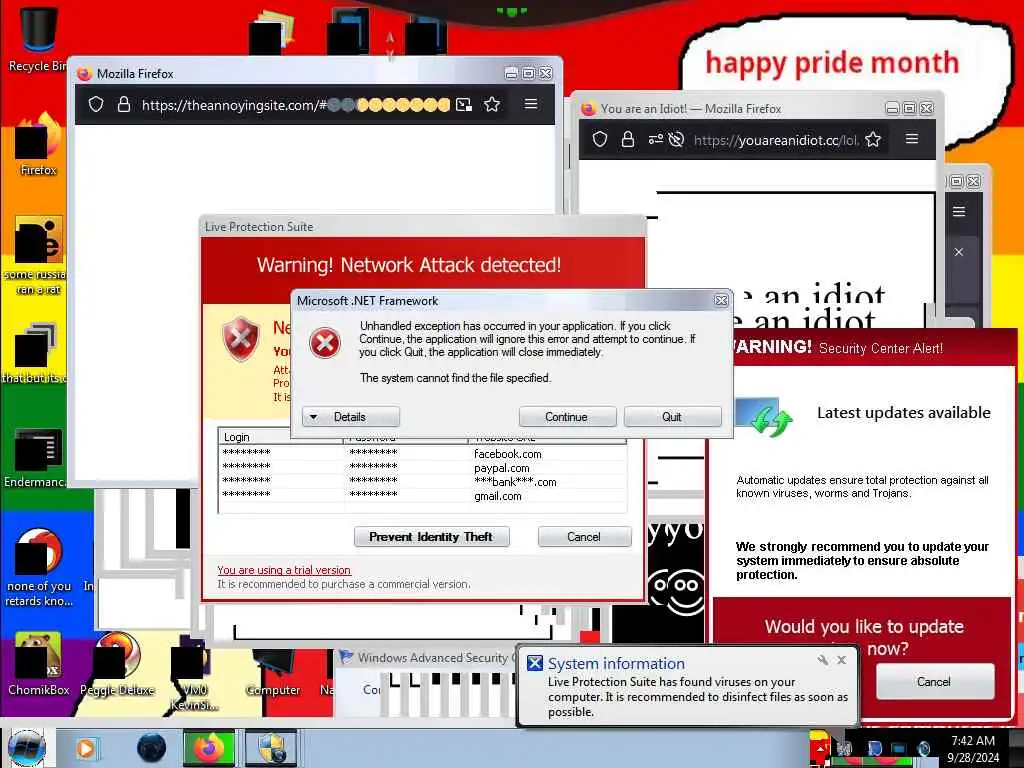Click the red error icon in .NET Framework dialog
This screenshot has width=1024, height=768.
point(325,343)
